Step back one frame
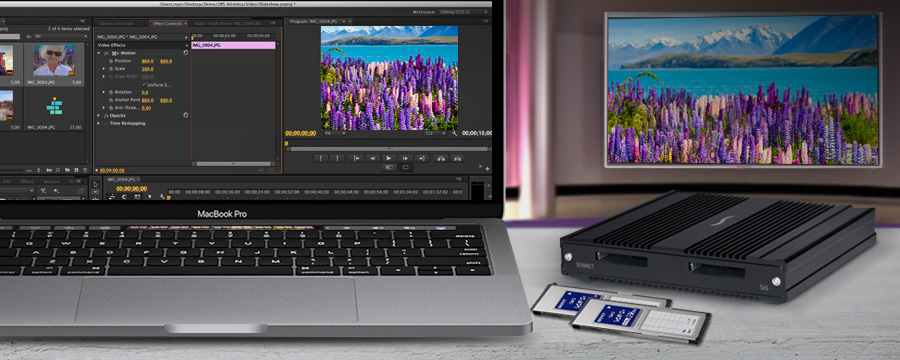Image resolution: width=900 pixels, height=360 pixels. tap(373, 158)
